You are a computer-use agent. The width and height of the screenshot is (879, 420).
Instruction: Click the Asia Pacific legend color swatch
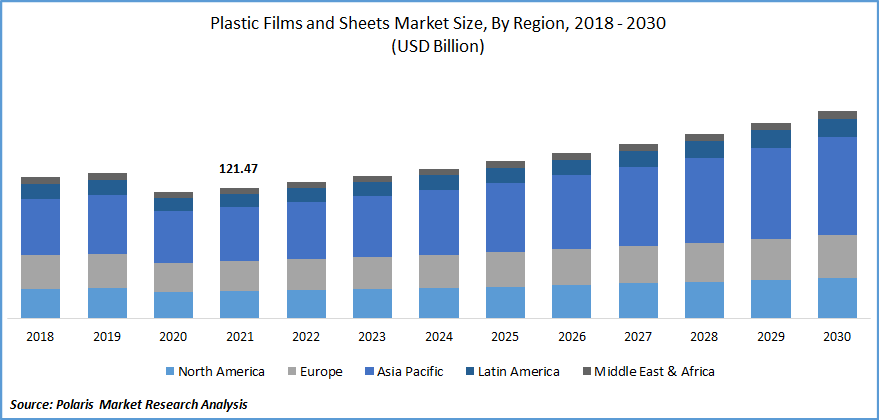pyautogui.click(x=369, y=371)
